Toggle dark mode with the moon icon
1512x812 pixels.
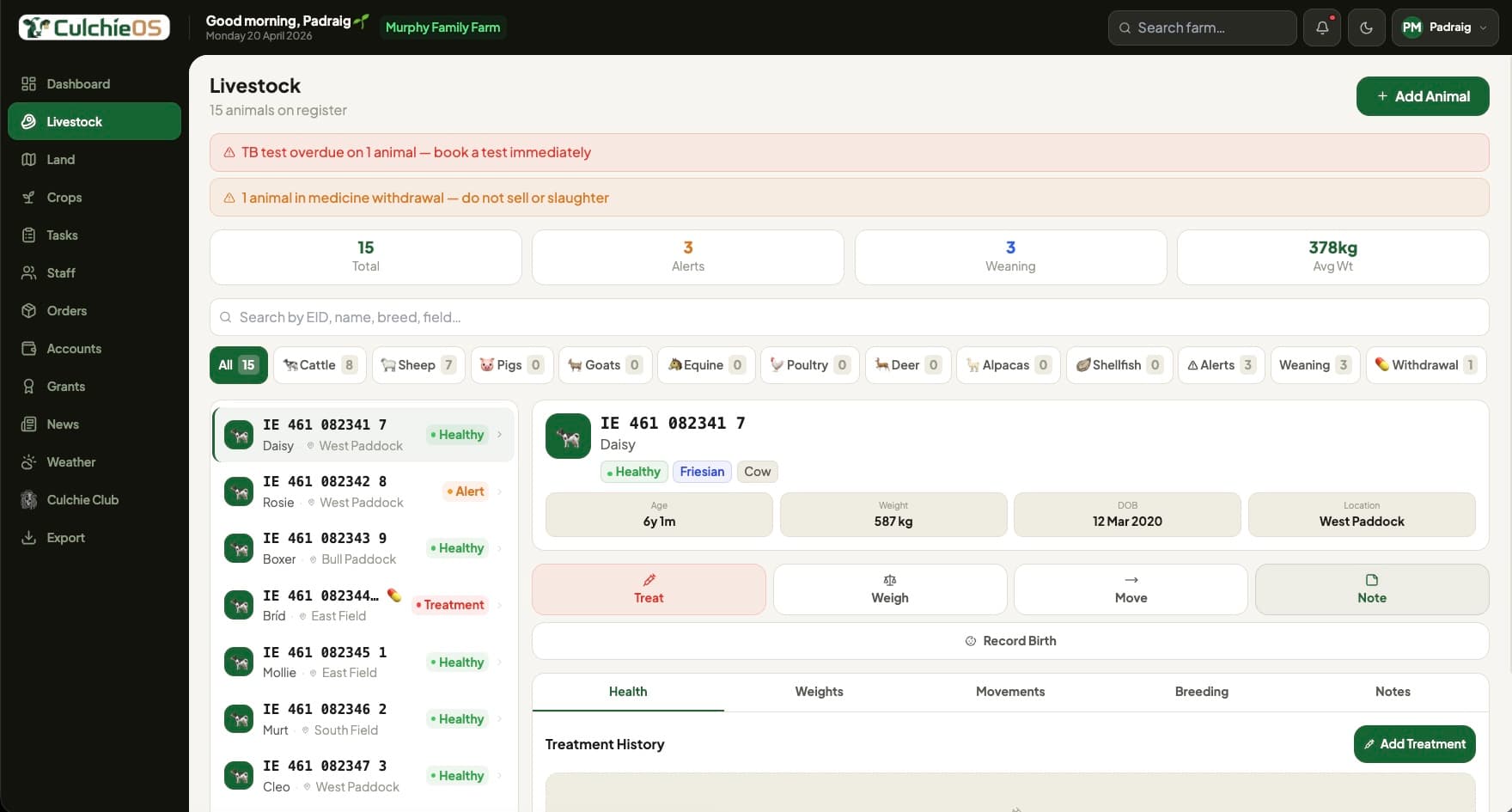click(1366, 27)
